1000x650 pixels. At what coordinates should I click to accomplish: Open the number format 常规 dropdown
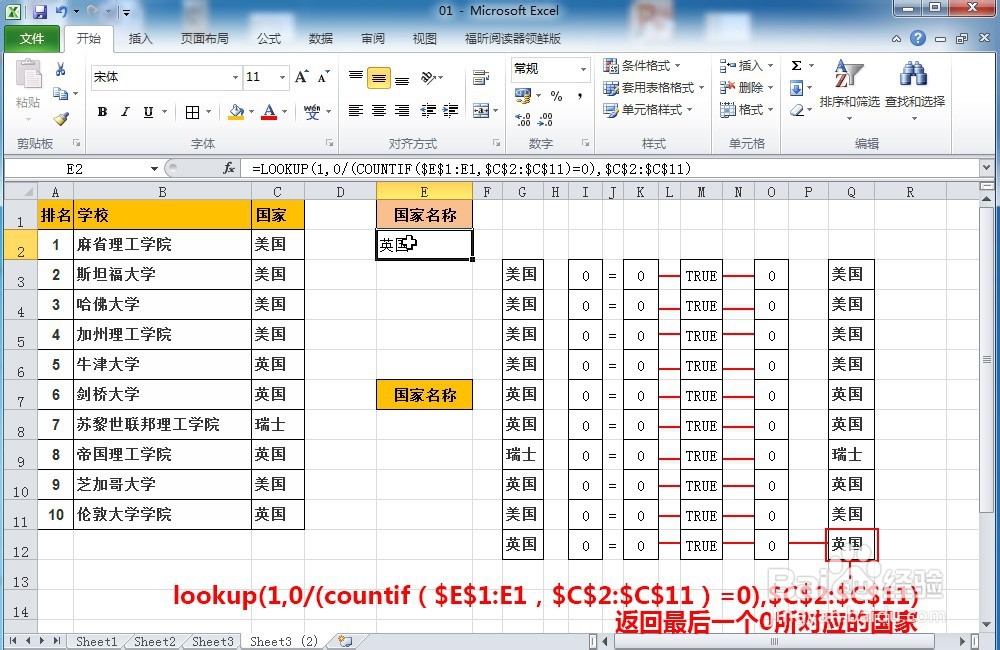583,69
